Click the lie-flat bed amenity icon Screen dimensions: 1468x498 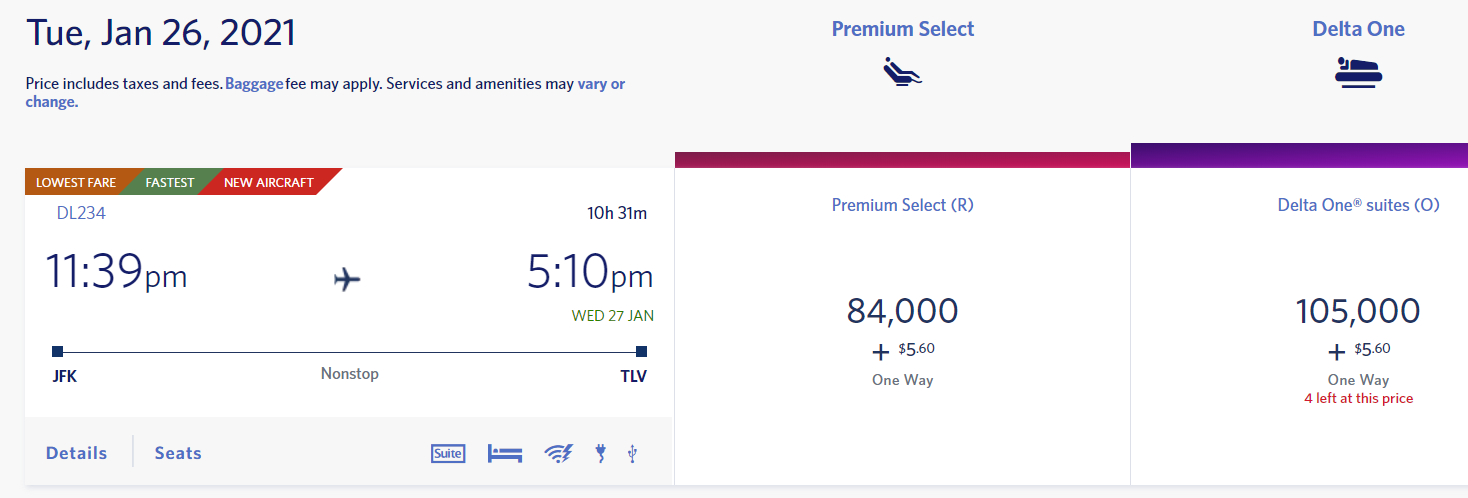[x=505, y=453]
